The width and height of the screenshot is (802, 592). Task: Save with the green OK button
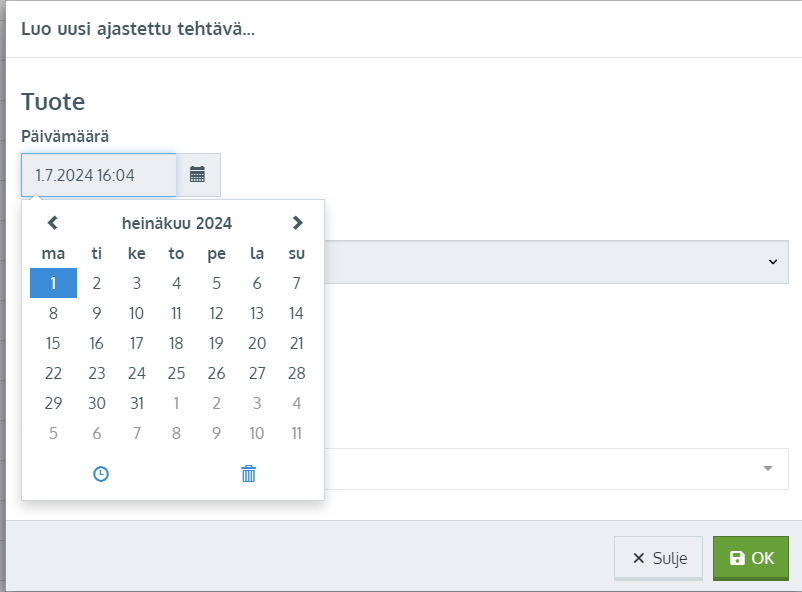[x=751, y=558]
